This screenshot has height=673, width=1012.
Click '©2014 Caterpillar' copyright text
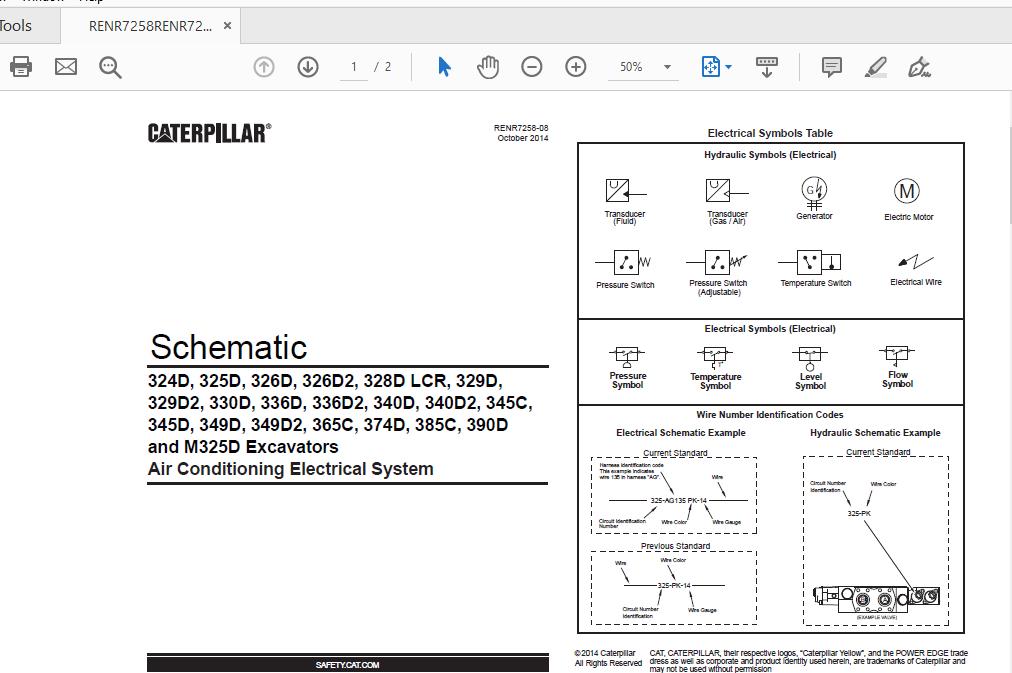pyautogui.click(x=605, y=653)
